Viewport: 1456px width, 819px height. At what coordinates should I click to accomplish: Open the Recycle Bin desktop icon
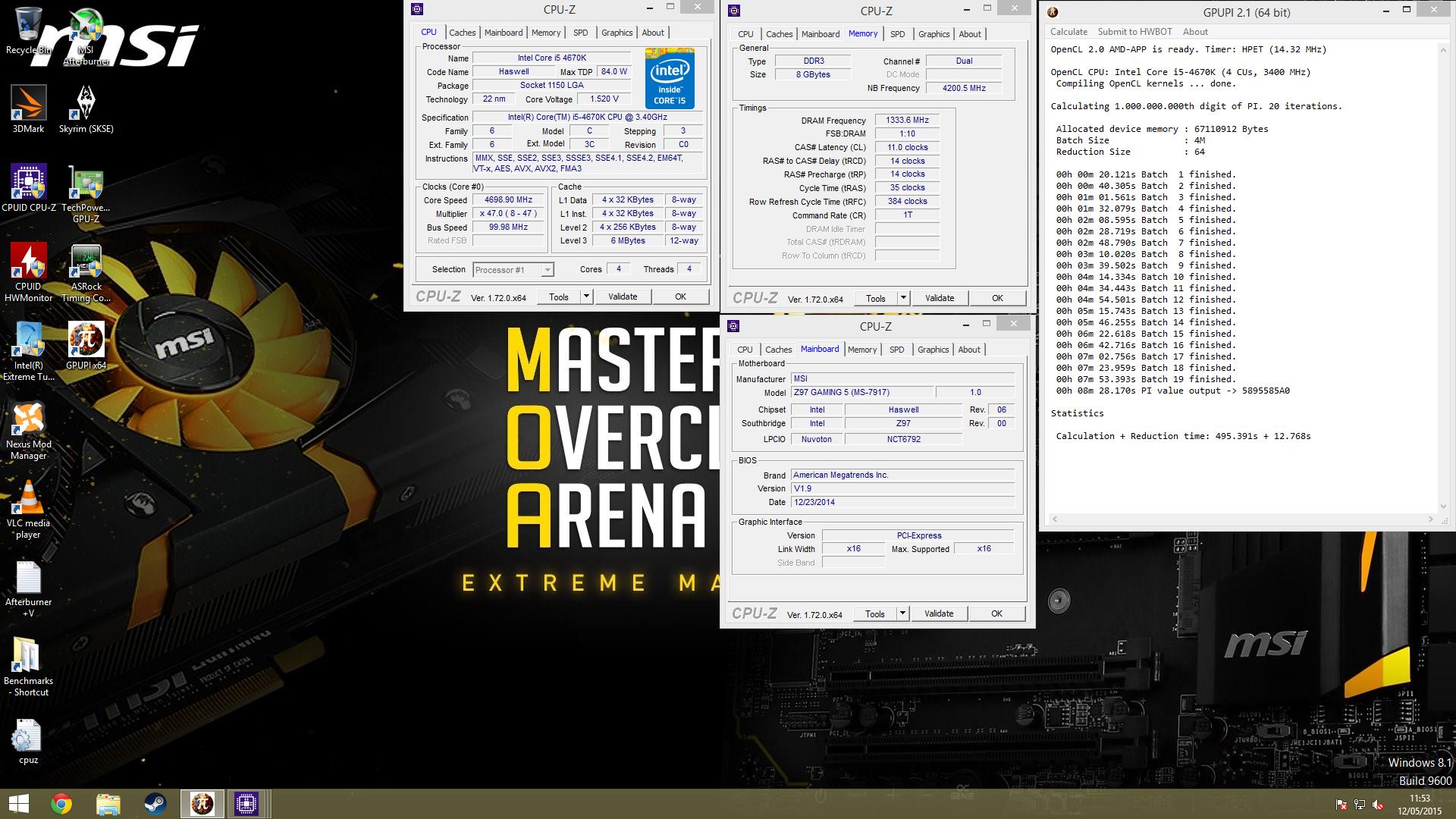coord(28,31)
